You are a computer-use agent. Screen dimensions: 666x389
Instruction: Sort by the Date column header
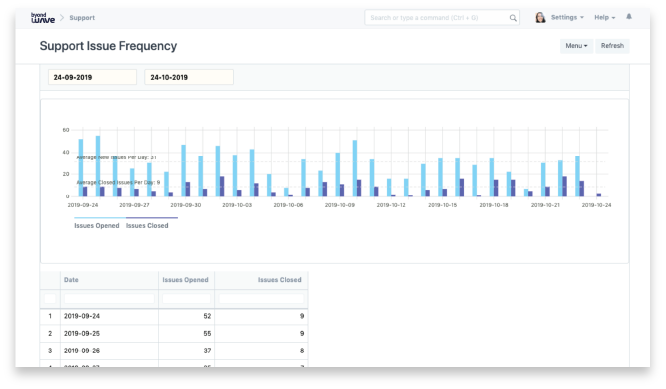[71, 280]
